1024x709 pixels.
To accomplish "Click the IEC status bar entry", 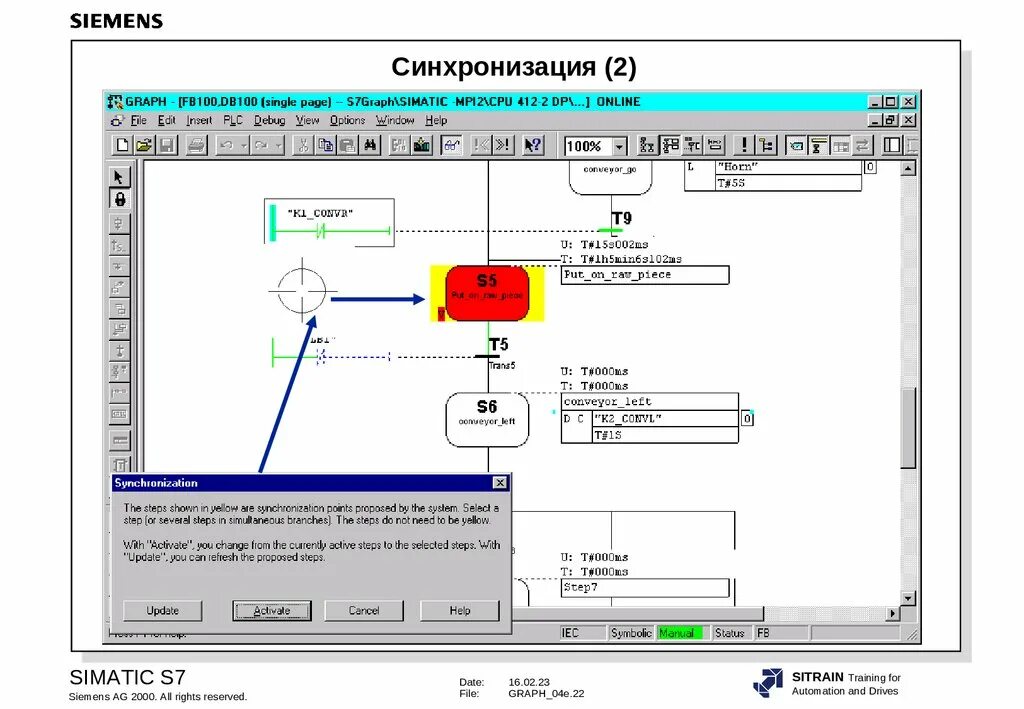I will [x=583, y=633].
